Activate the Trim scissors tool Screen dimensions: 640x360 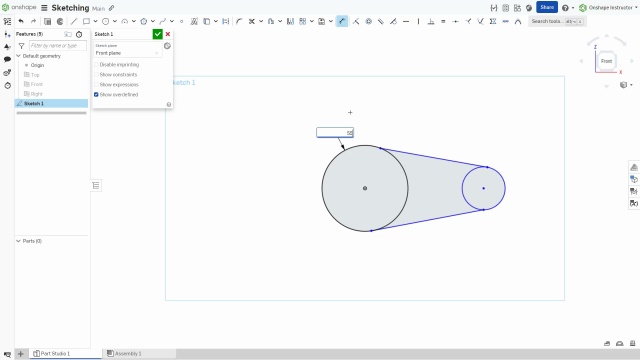coord(252,21)
